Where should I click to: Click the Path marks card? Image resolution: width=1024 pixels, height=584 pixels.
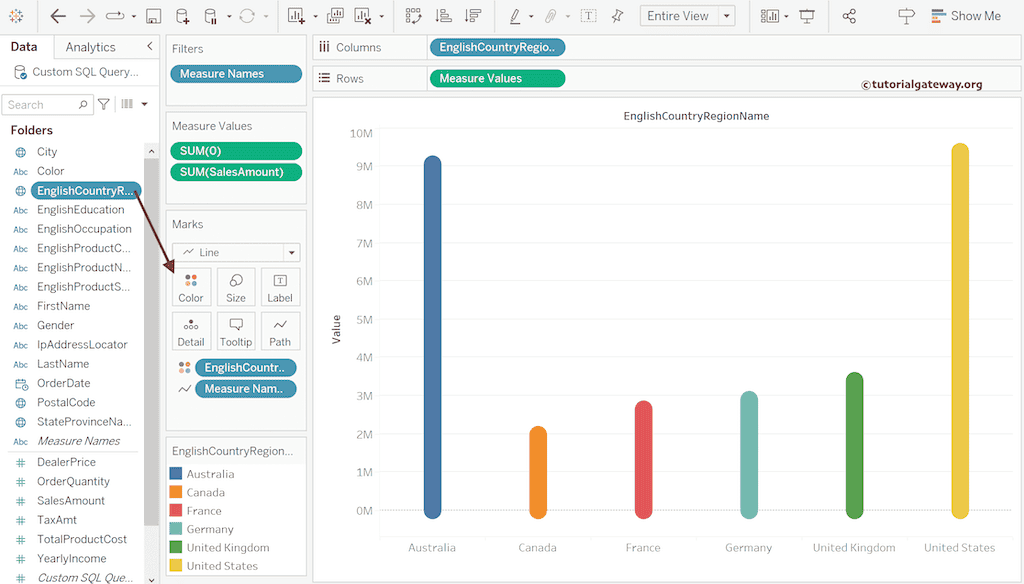280,331
